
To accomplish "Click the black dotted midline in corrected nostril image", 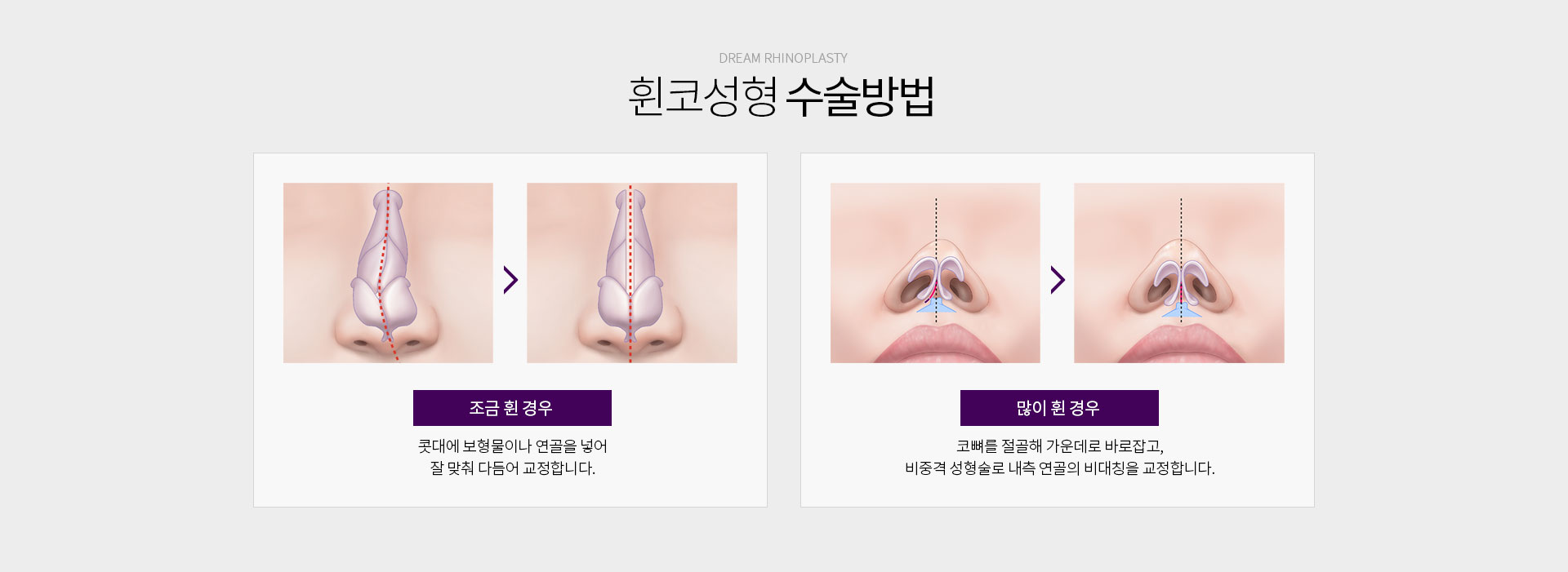I will 1181,259.
